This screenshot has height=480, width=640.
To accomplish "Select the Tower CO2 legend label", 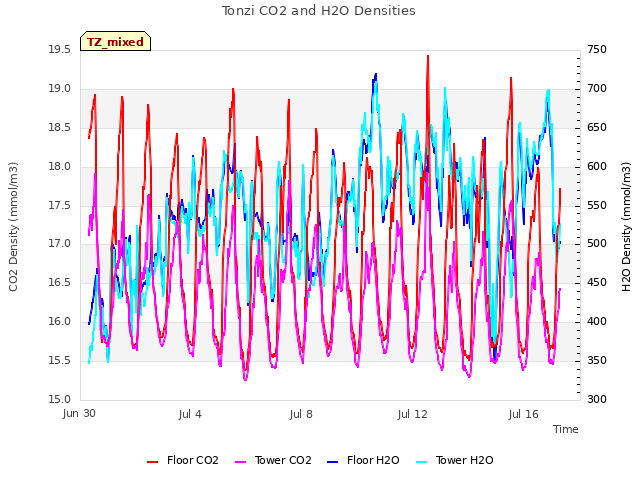I will pos(283,460).
